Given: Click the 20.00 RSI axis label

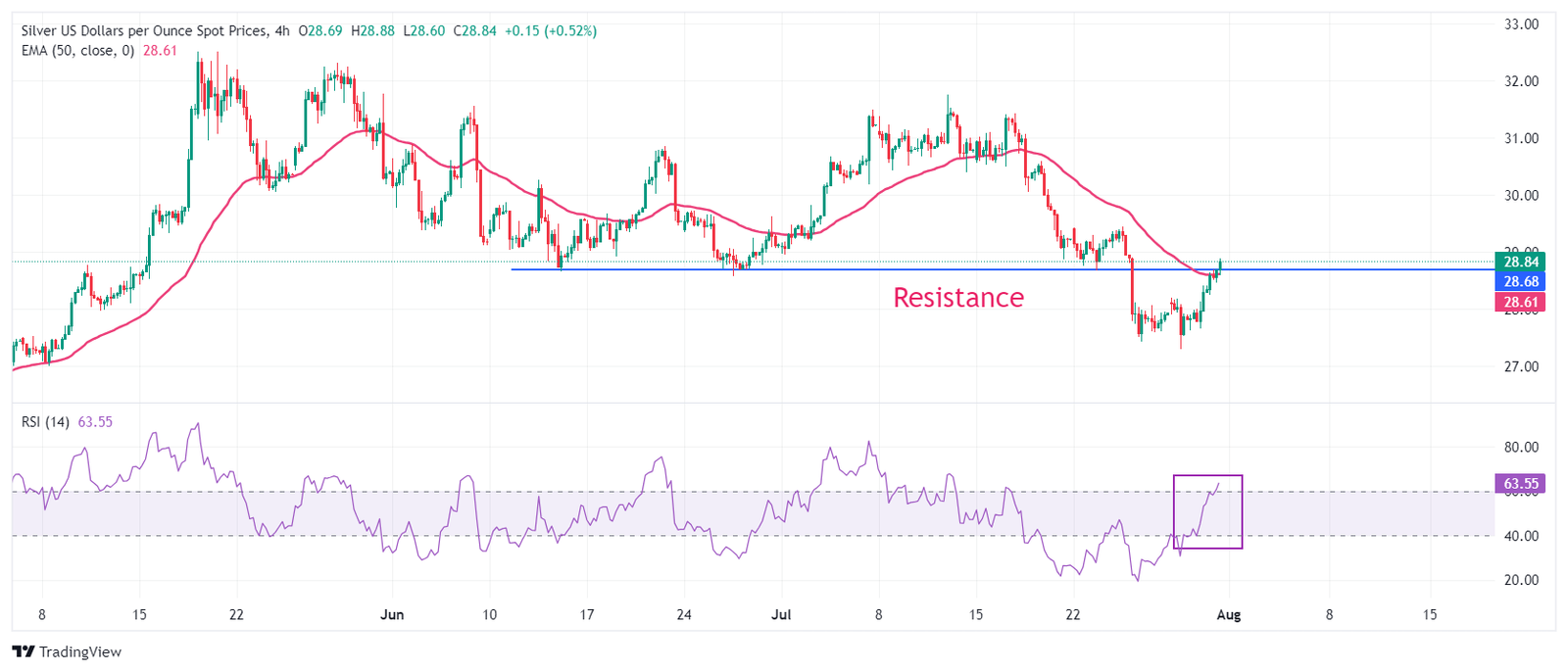Looking at the screenshot, I should [1521, 580].
